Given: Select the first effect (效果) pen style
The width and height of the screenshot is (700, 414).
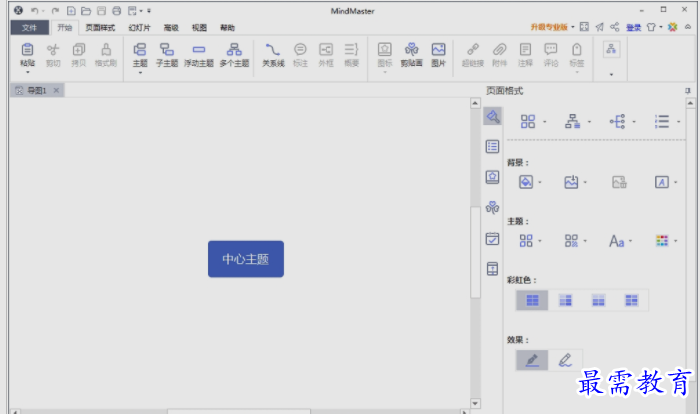Looking at the screenshot, I should 532,360.
